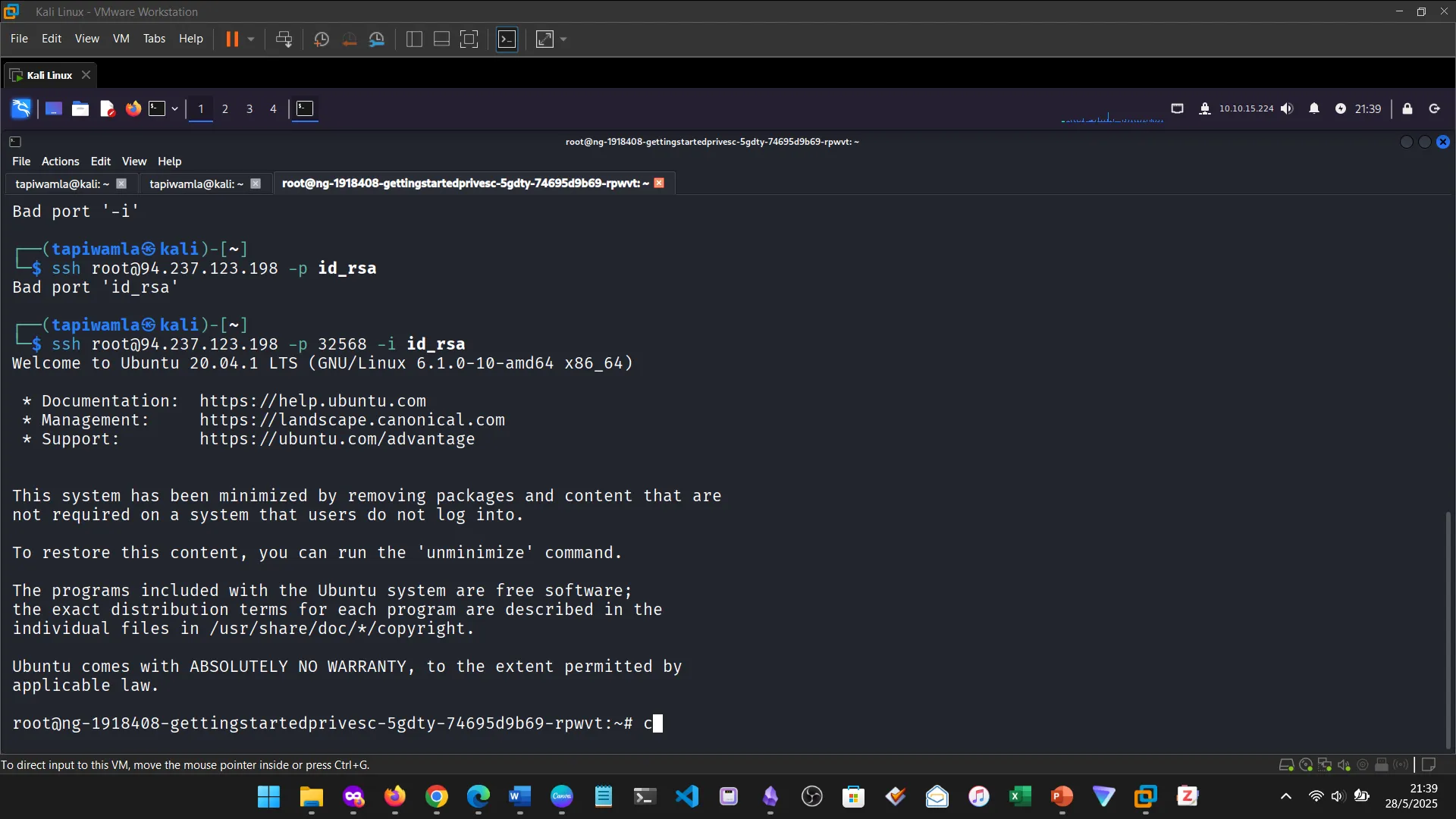
Task: Open the Kali applications menu
Action: pyautogui.click(x=20, y=108)
